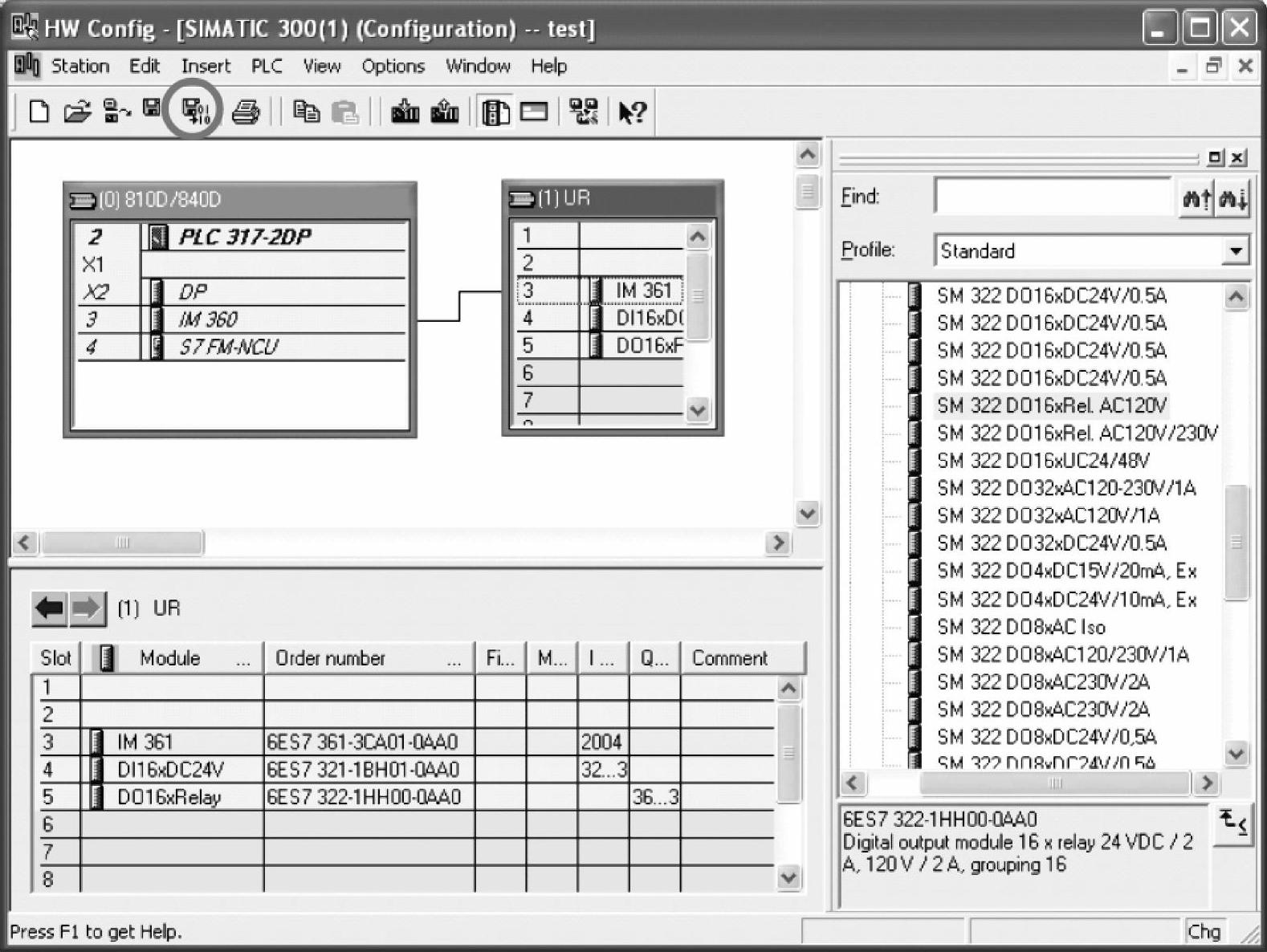Click the back arrow in the rack navigation
1267x952 pixels.
[x=50, y=608]
